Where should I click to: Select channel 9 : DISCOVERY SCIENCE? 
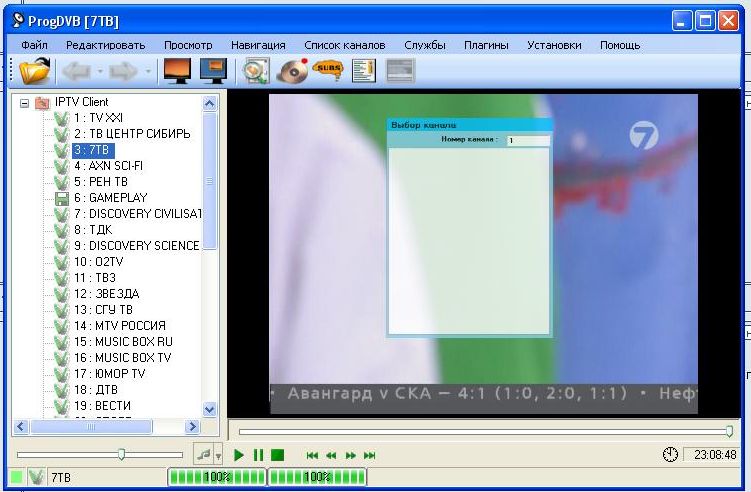(137, 246)
